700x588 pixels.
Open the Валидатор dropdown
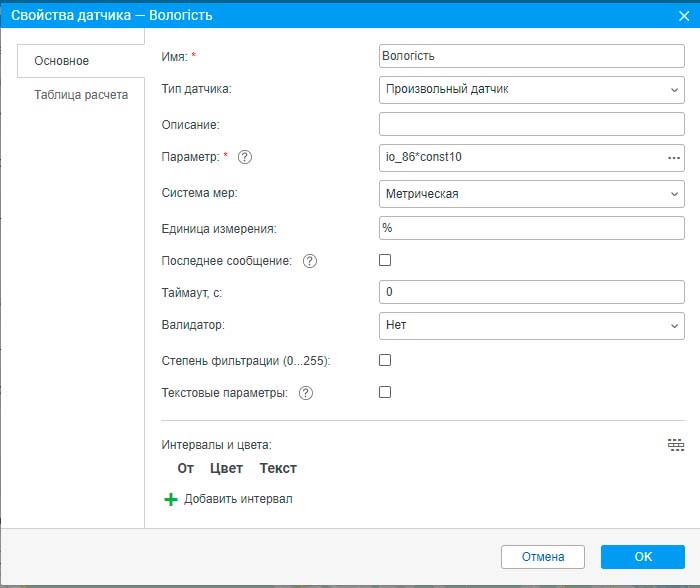click(531, 325)
